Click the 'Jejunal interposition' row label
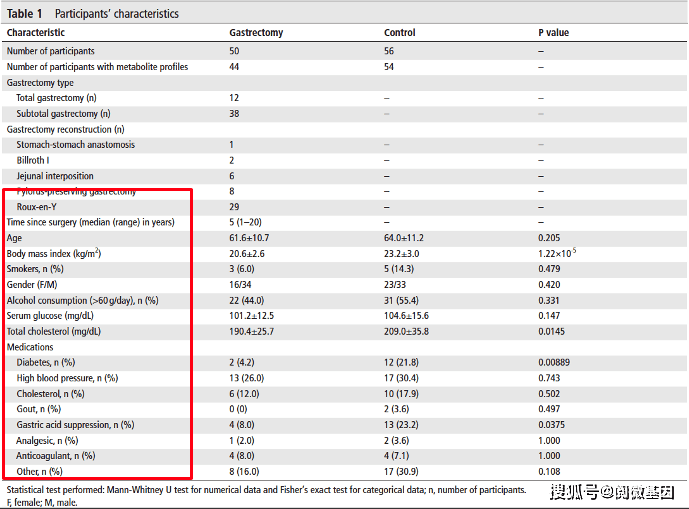Screen dimensions: 689x509 pos(56,176)
